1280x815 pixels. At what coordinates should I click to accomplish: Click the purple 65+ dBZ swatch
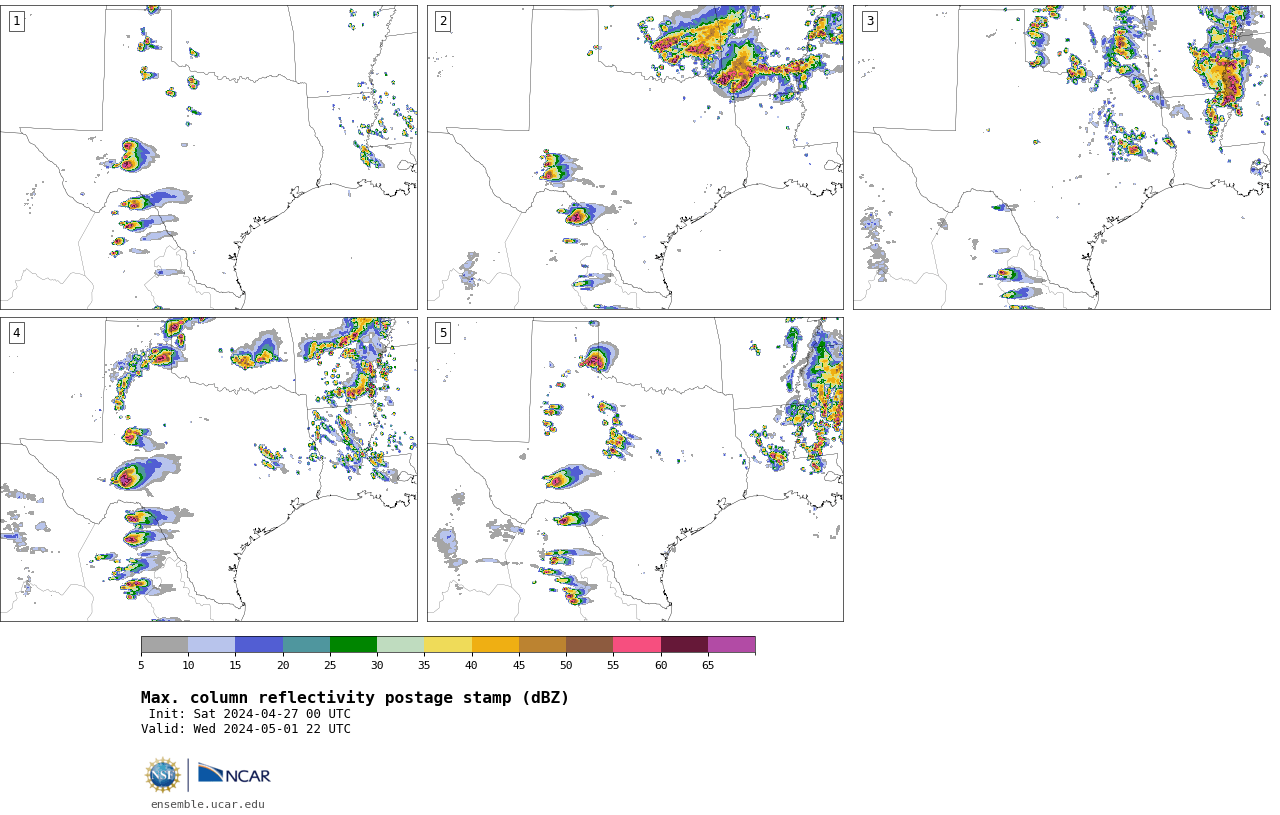tap(732, 645)
